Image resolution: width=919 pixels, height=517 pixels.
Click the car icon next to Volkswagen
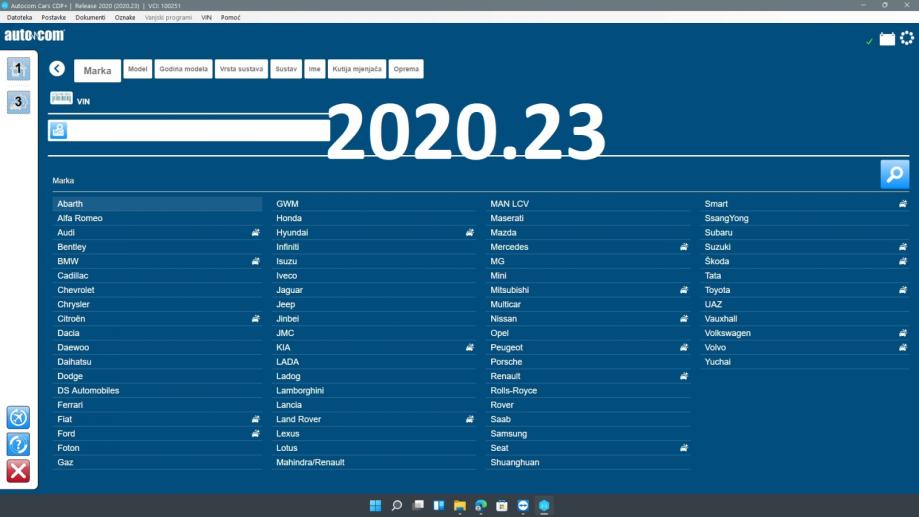(903, 333)
